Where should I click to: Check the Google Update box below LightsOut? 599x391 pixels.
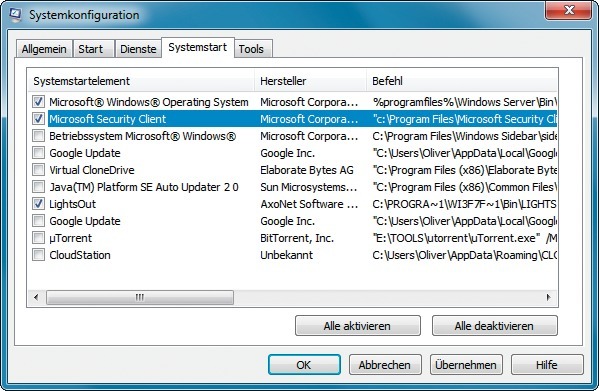point(38,221)
